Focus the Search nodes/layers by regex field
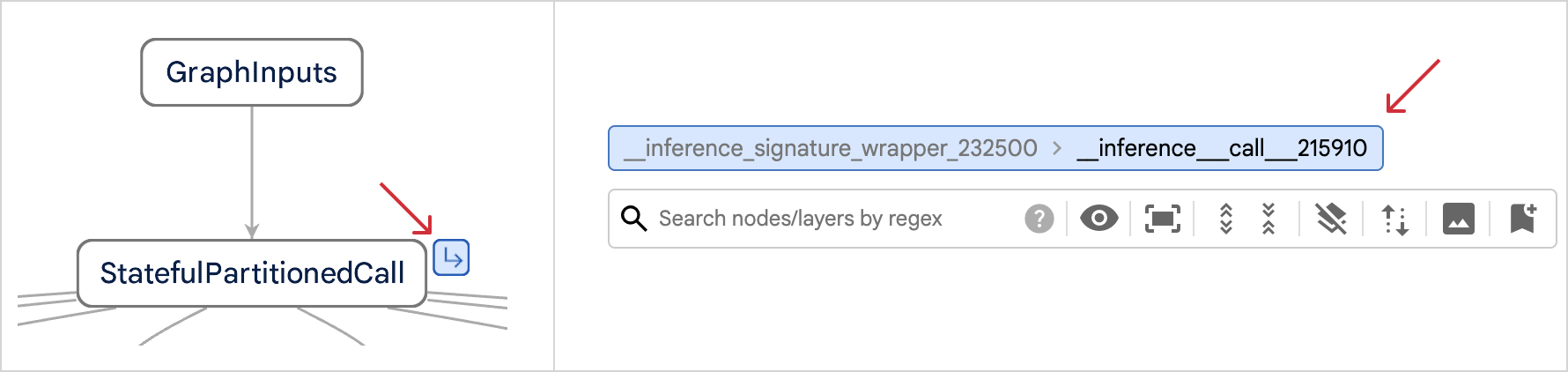Screen dimensions: 1568x372 click(837, 219)
